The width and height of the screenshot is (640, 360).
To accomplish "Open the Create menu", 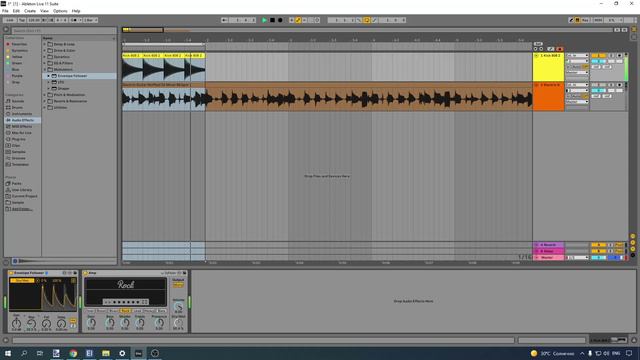I will click(29, 11).
